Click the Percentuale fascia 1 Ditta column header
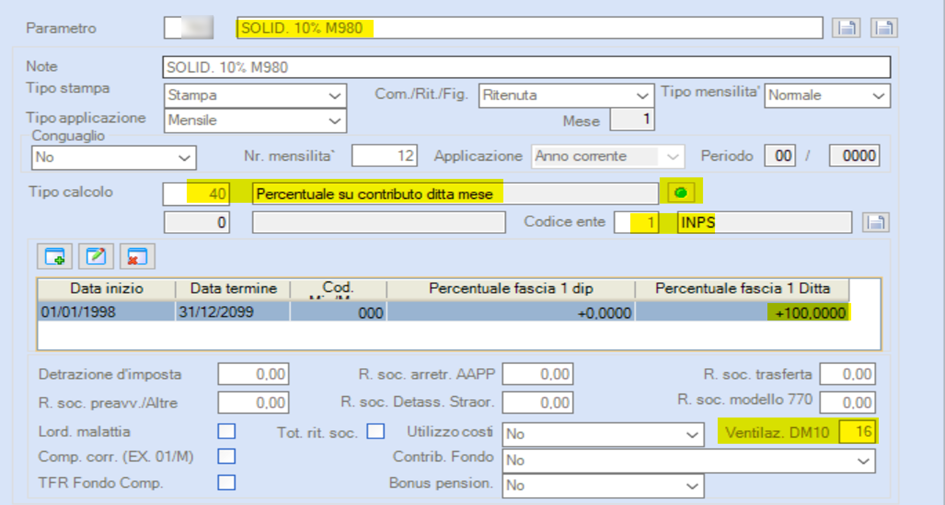The width and height of the screenshot is (945, 505). pyautogui.click(x=742, y=289)
